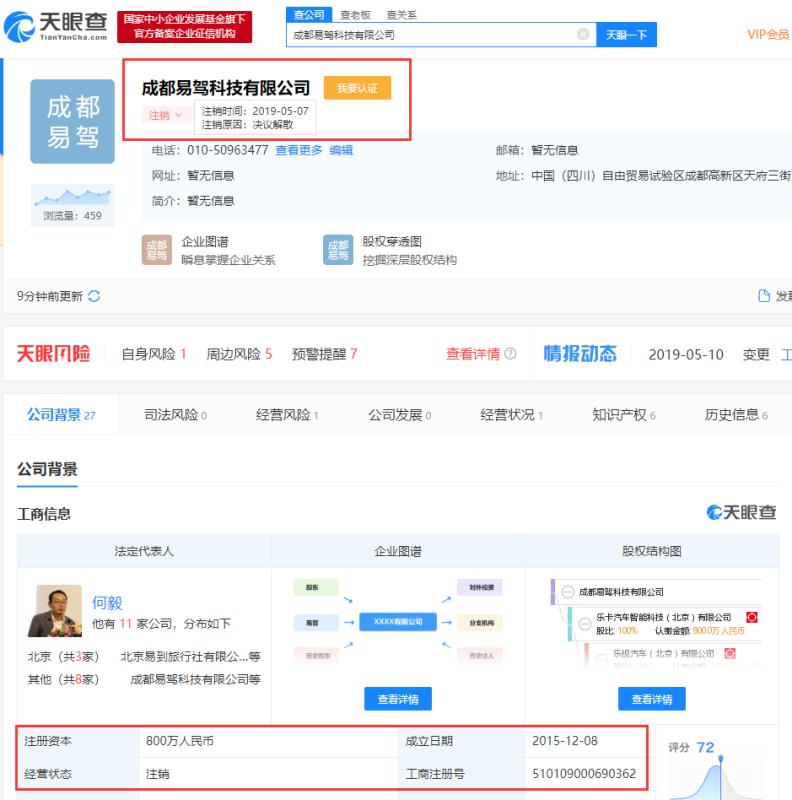The height and width of the screenshot is (800, 792).
Task: Click red 查看详情 link in risk bar
Action: pos(473,354)
